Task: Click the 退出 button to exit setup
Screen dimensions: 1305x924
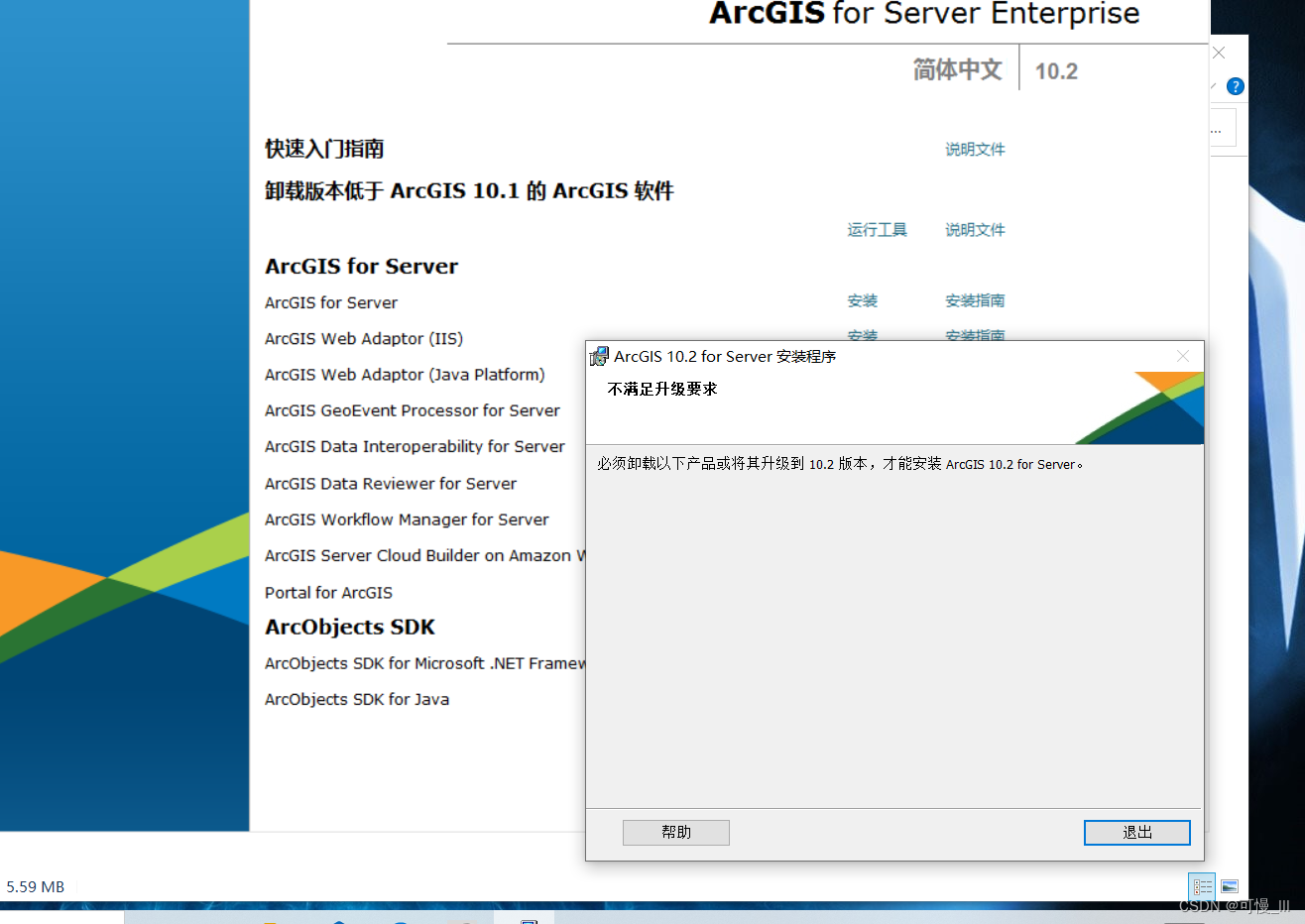Action: (x=1137, y=833)
